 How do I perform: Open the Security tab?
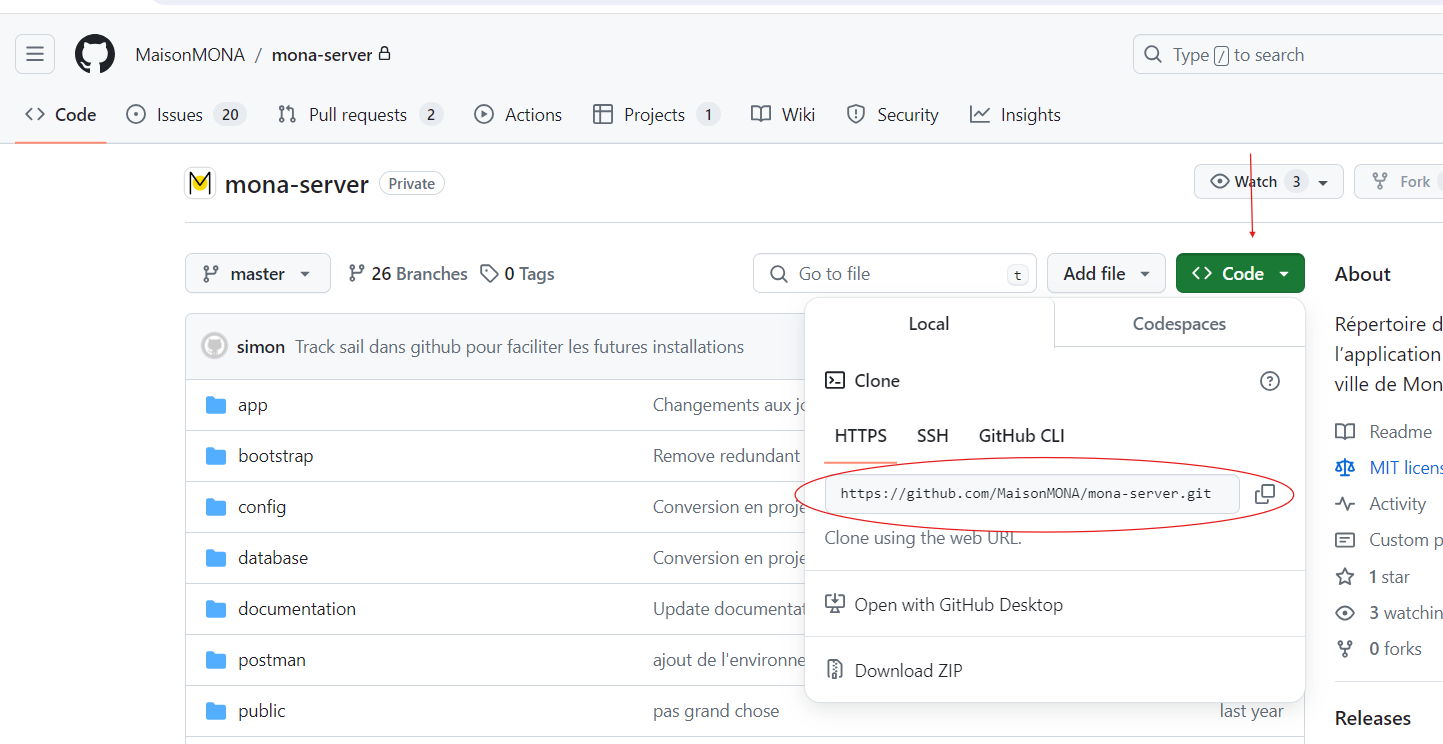892,114
